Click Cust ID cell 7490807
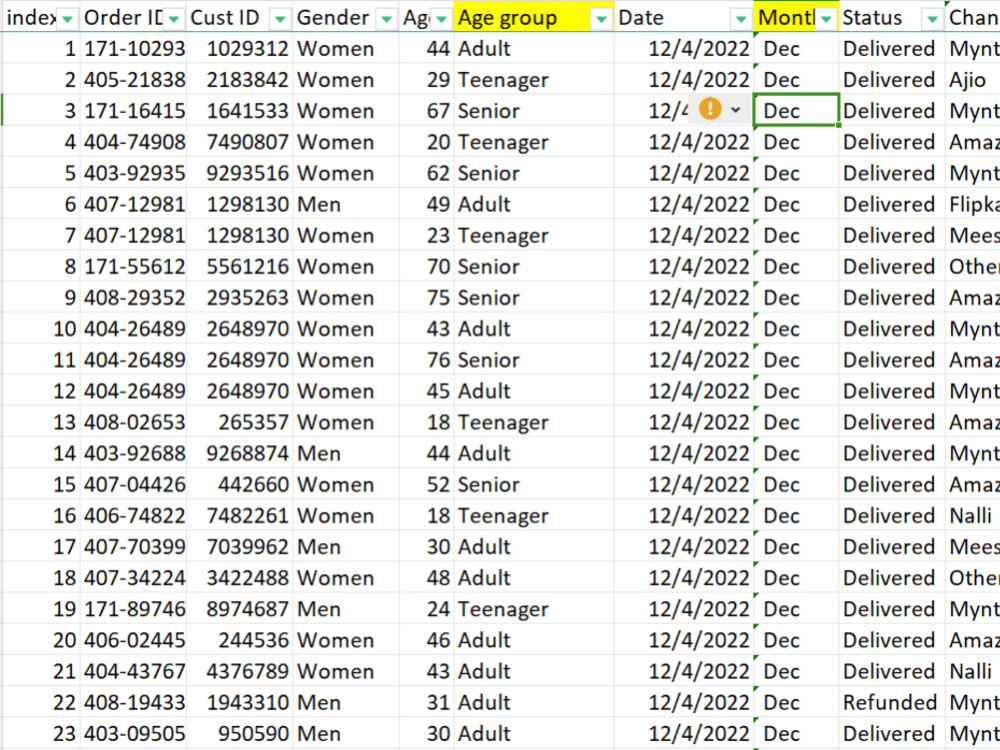 click(240, 142)
